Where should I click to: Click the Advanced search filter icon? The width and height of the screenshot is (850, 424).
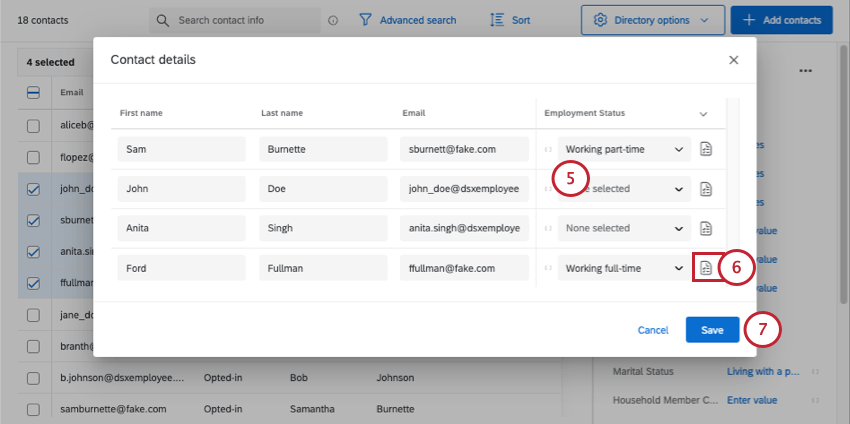coord(366,20)
